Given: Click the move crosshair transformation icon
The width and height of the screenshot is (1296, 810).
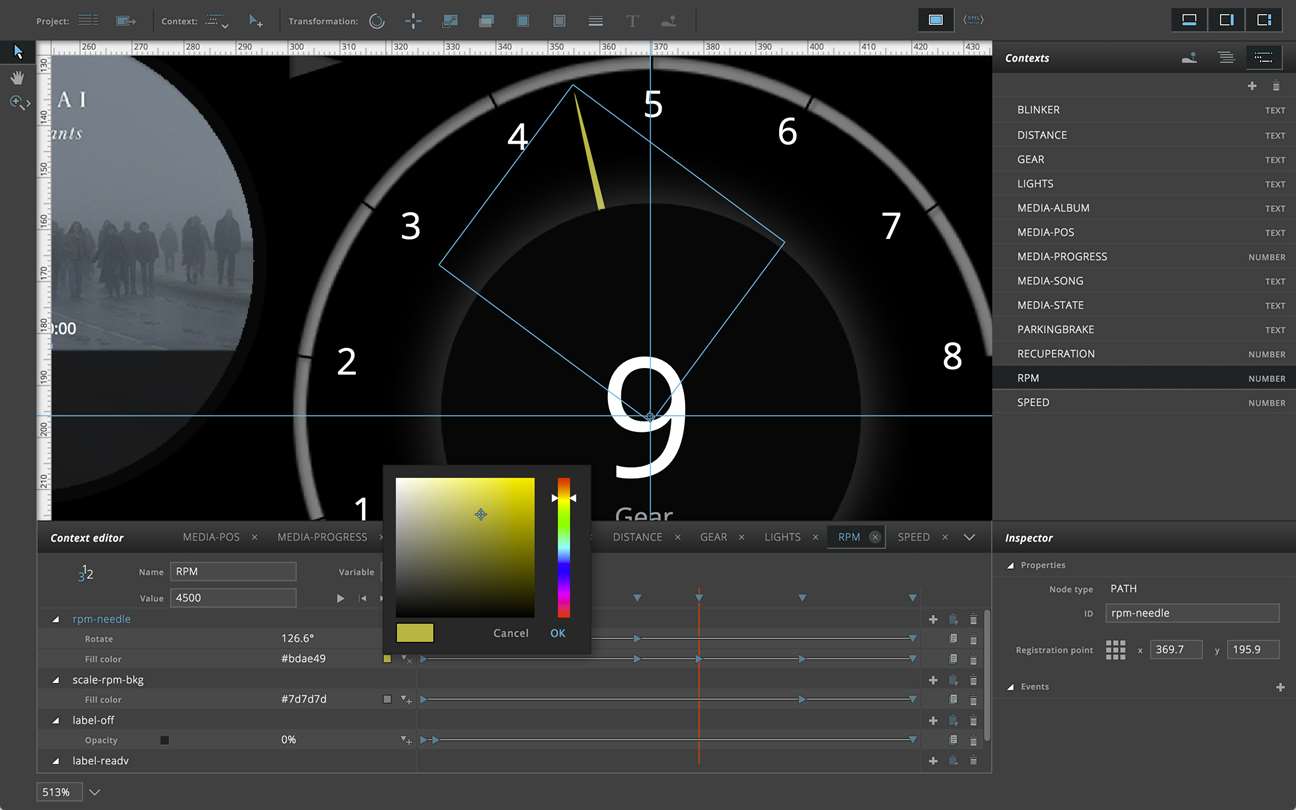Looking at the screenshot, I should click(x=413, y=21).
